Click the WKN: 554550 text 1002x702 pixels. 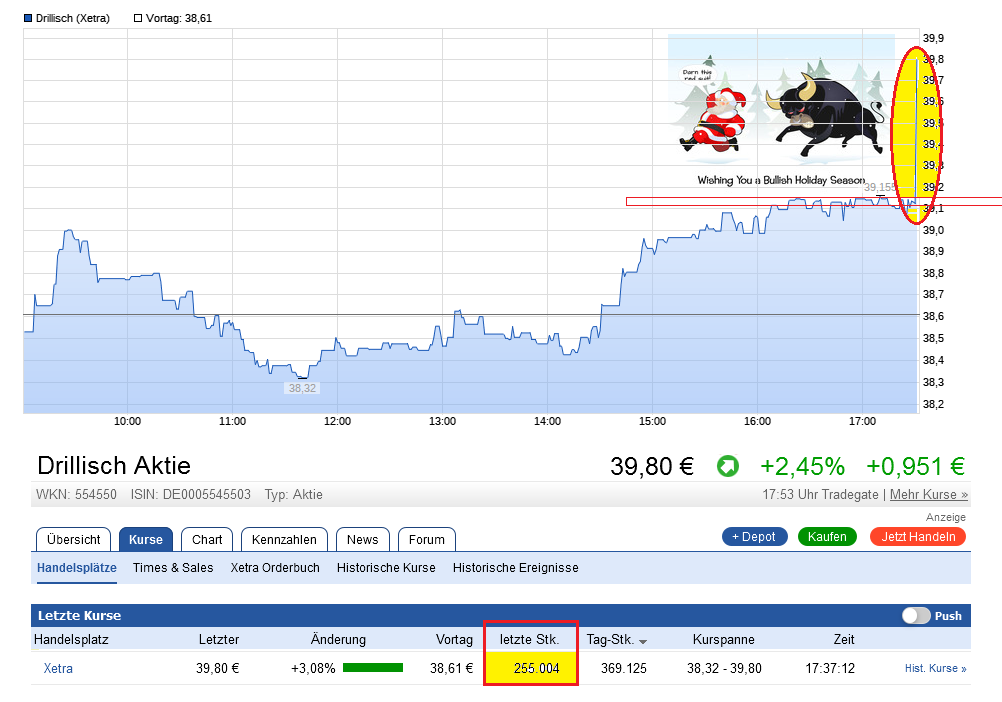(x=76, y=494)
